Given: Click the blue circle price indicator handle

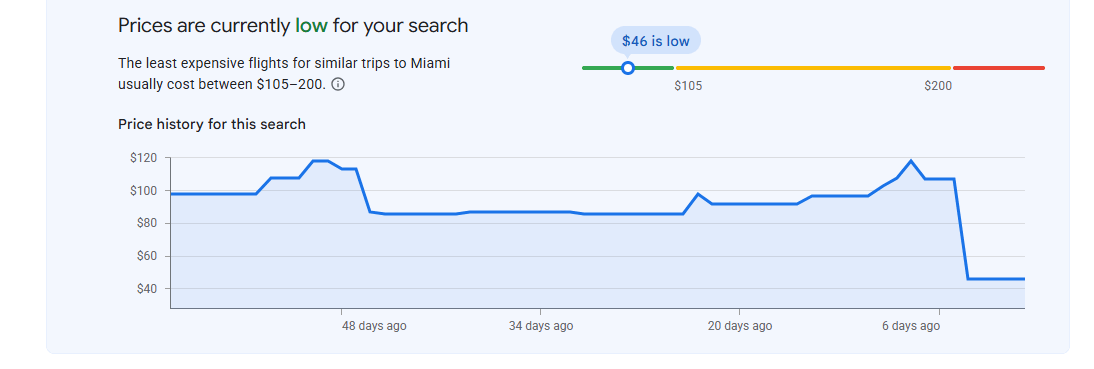Looking at the screenshot, I should pyautogui.click(x=628, y=68).
